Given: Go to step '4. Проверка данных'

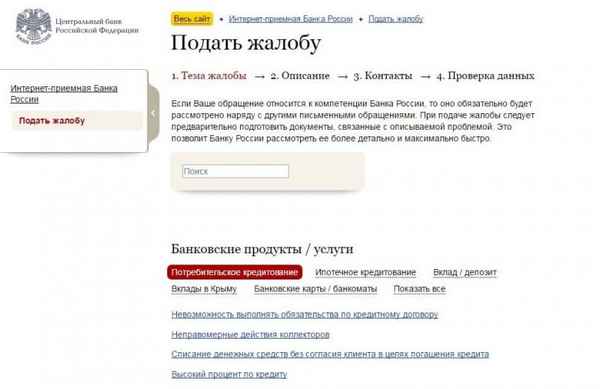Looking at the screenshot, I should [x=486, y=76].
